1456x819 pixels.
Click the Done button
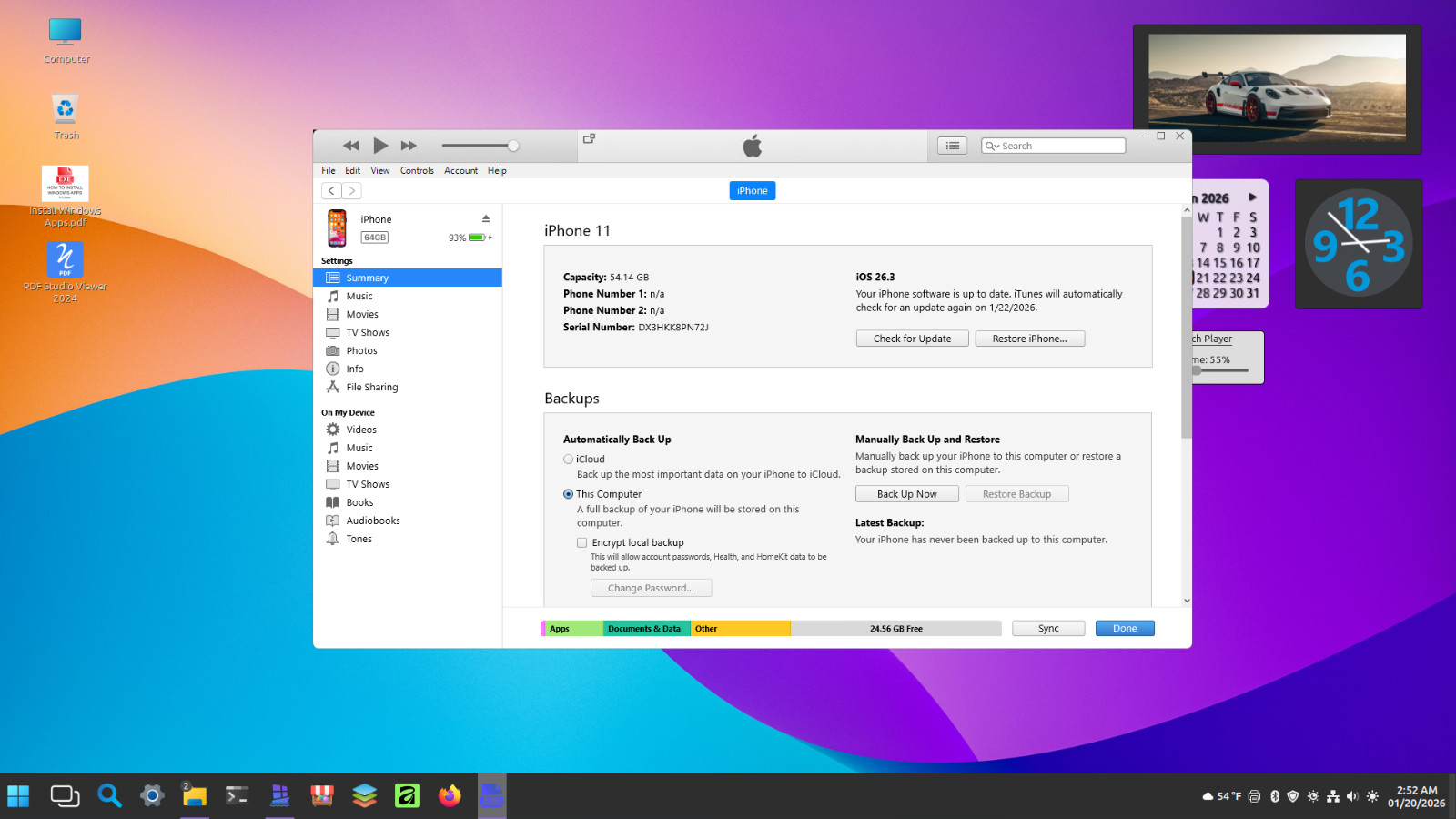pyautogui.click(x=1125, y=628)
